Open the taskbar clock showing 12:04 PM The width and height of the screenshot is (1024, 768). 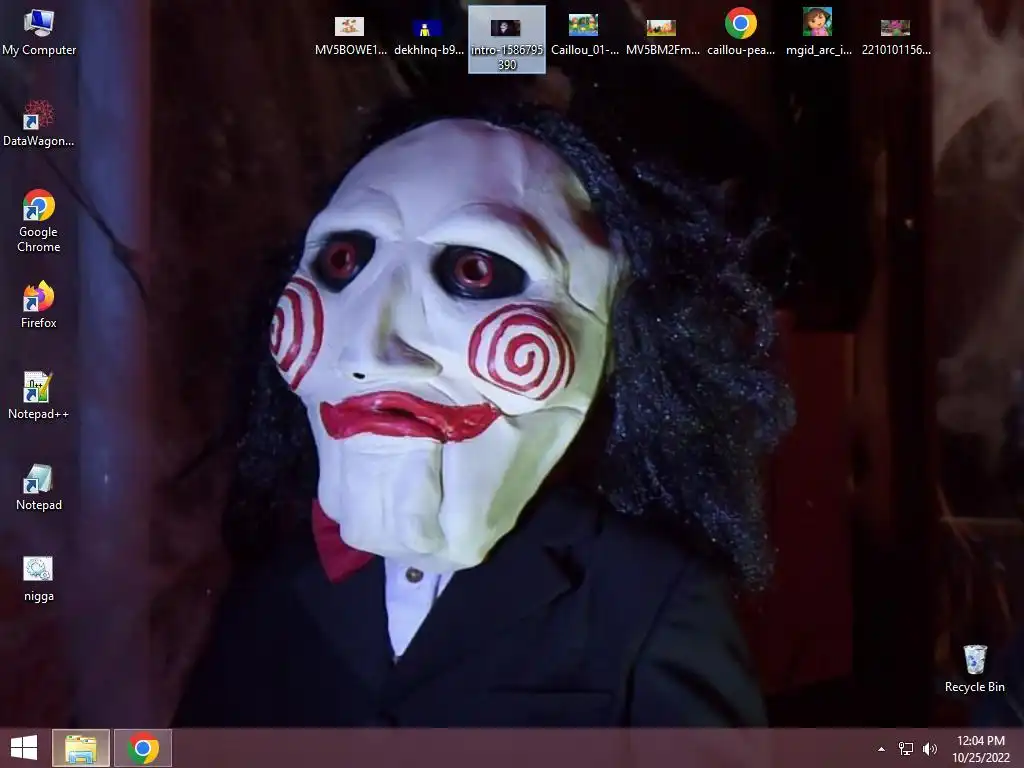pyautogui.click(x=981, y=748)
